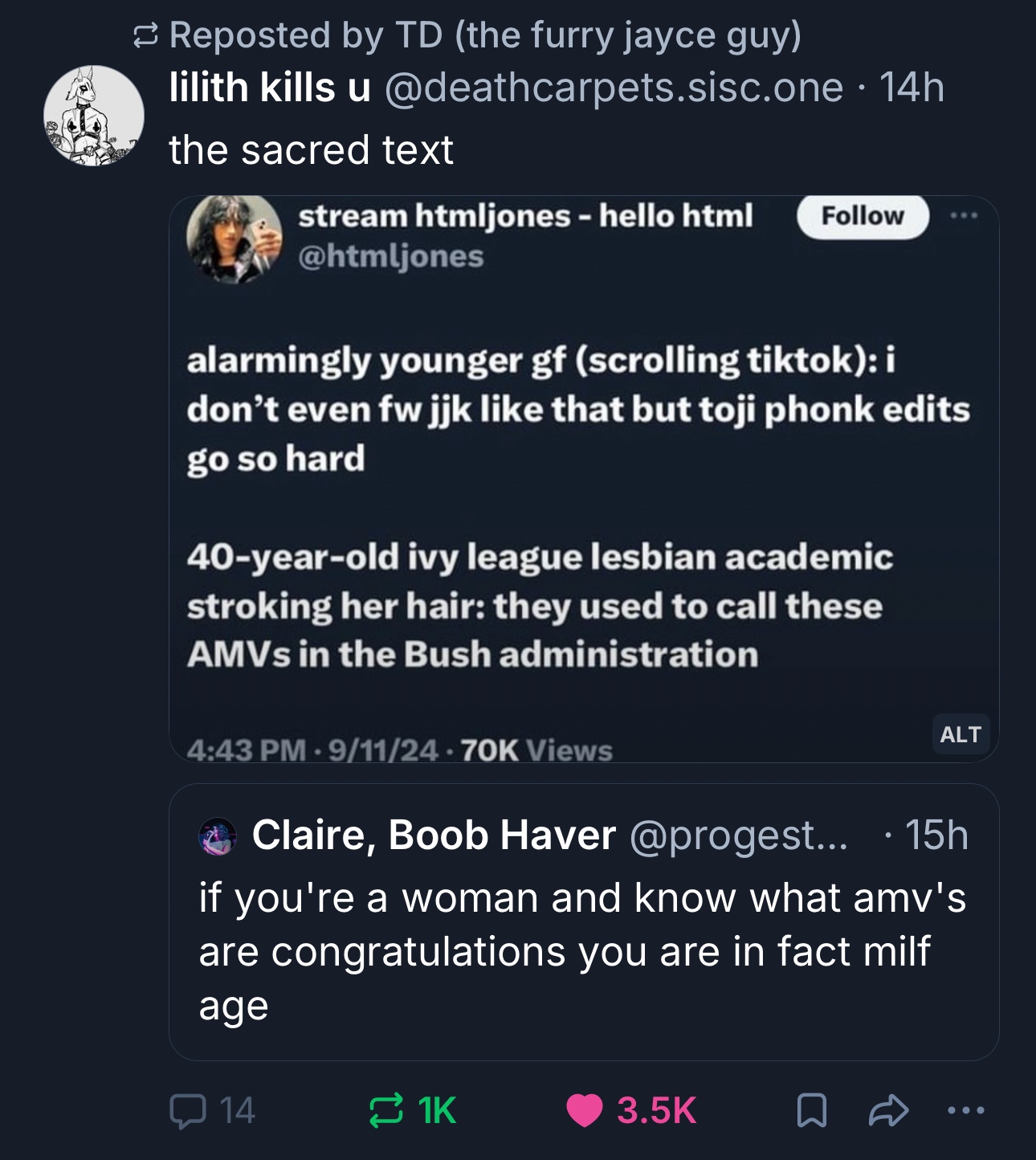Image resolution: width=1036 pixels, height=1160 pixels.
Task: Open Claire, Boob Haver's small avatar
Action: [x=217, y=836]
